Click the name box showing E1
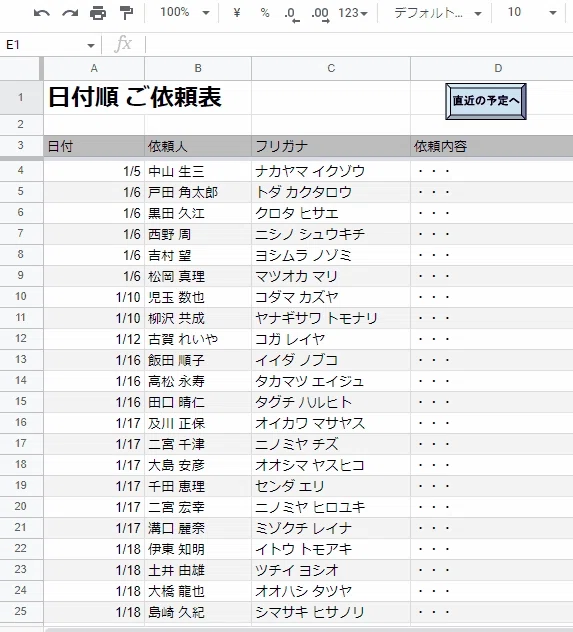This screenshot has width=573, height=632. pyautogui.click(x=44, y=45)
